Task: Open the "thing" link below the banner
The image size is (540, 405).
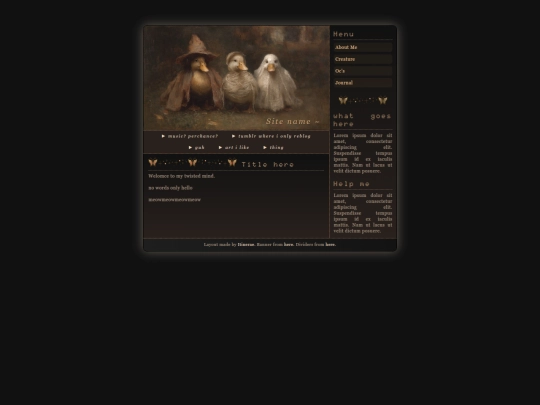Action: [273, 147]
